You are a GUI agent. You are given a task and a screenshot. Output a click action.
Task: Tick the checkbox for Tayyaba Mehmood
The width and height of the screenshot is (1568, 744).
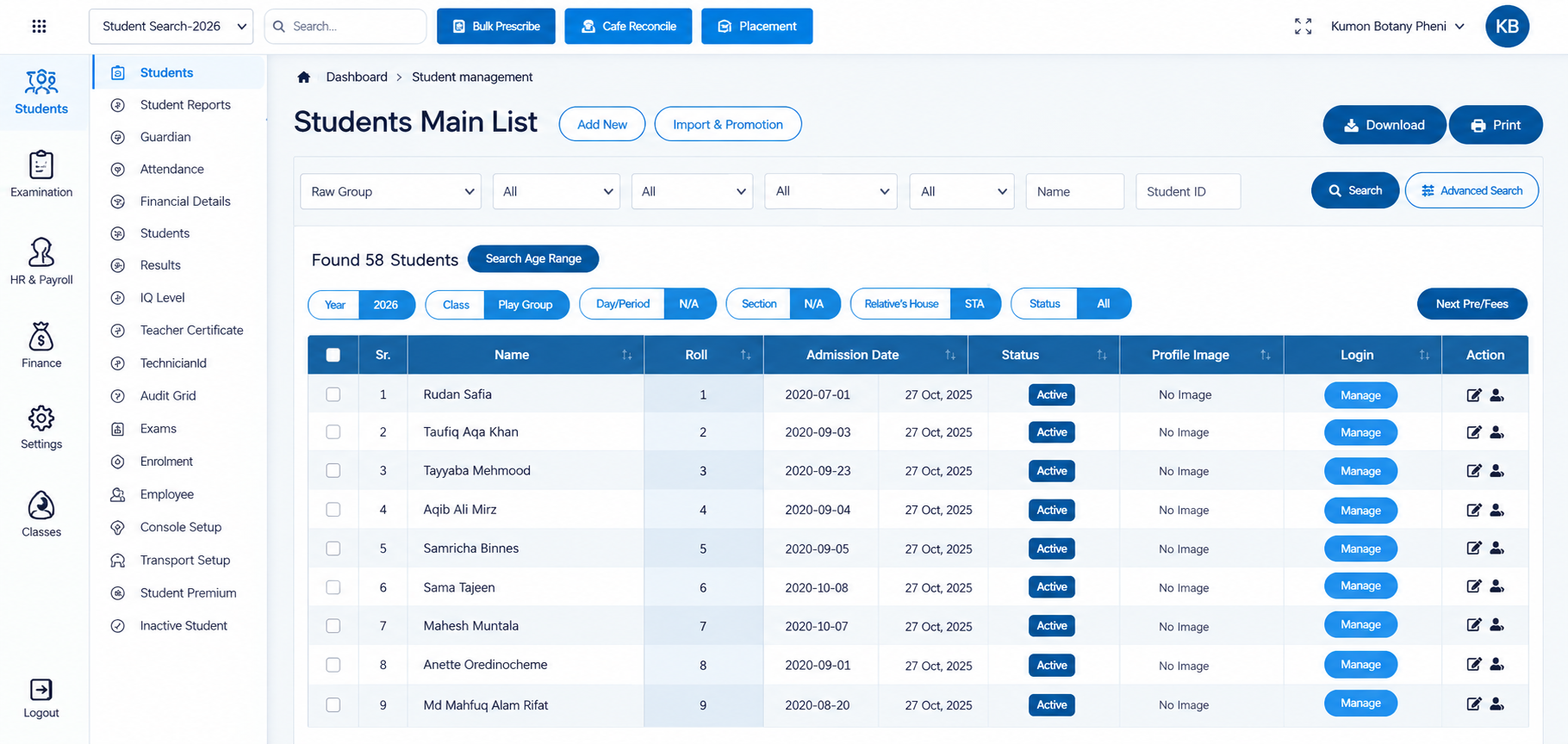pyautogui.click(x=333, y=471)
